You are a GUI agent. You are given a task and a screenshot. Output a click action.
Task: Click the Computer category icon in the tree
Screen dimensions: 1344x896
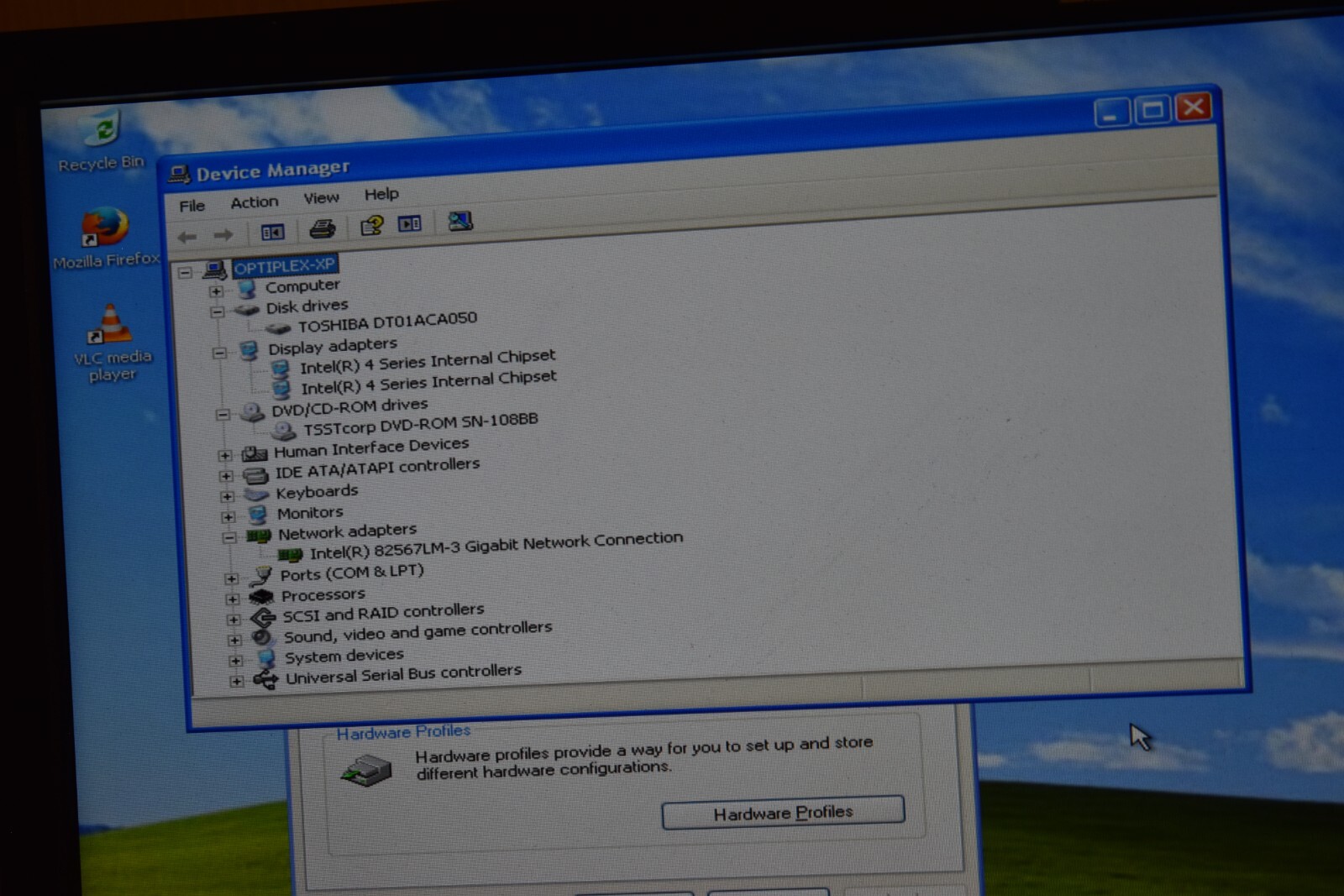246,290
